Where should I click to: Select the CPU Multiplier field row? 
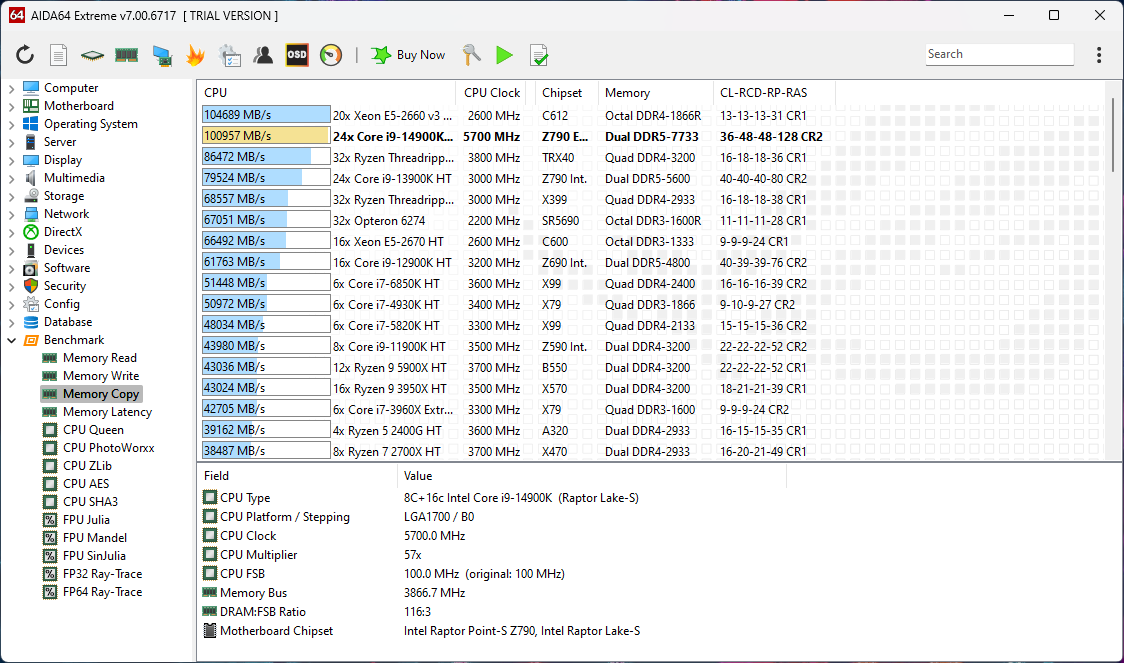pos(493,555)
